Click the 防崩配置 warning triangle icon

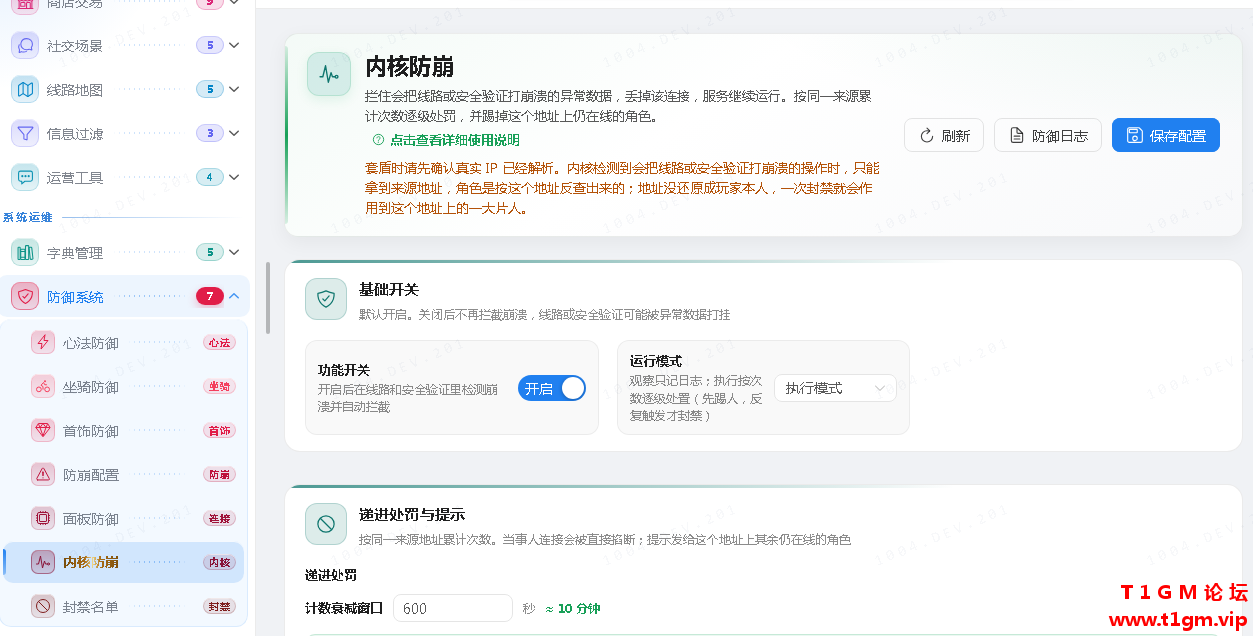(43, 474)
